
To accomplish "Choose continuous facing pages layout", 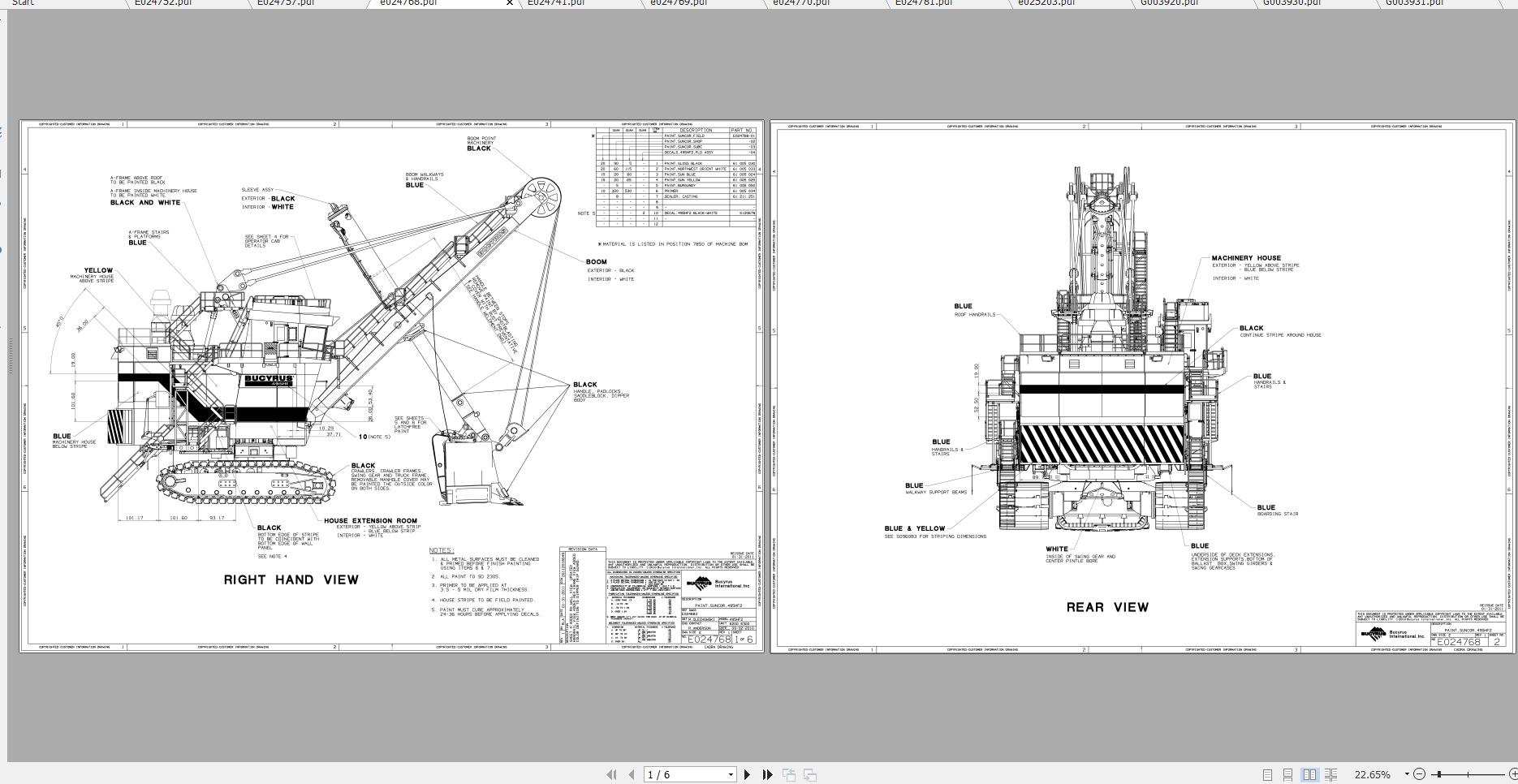I will point(1332,773).
